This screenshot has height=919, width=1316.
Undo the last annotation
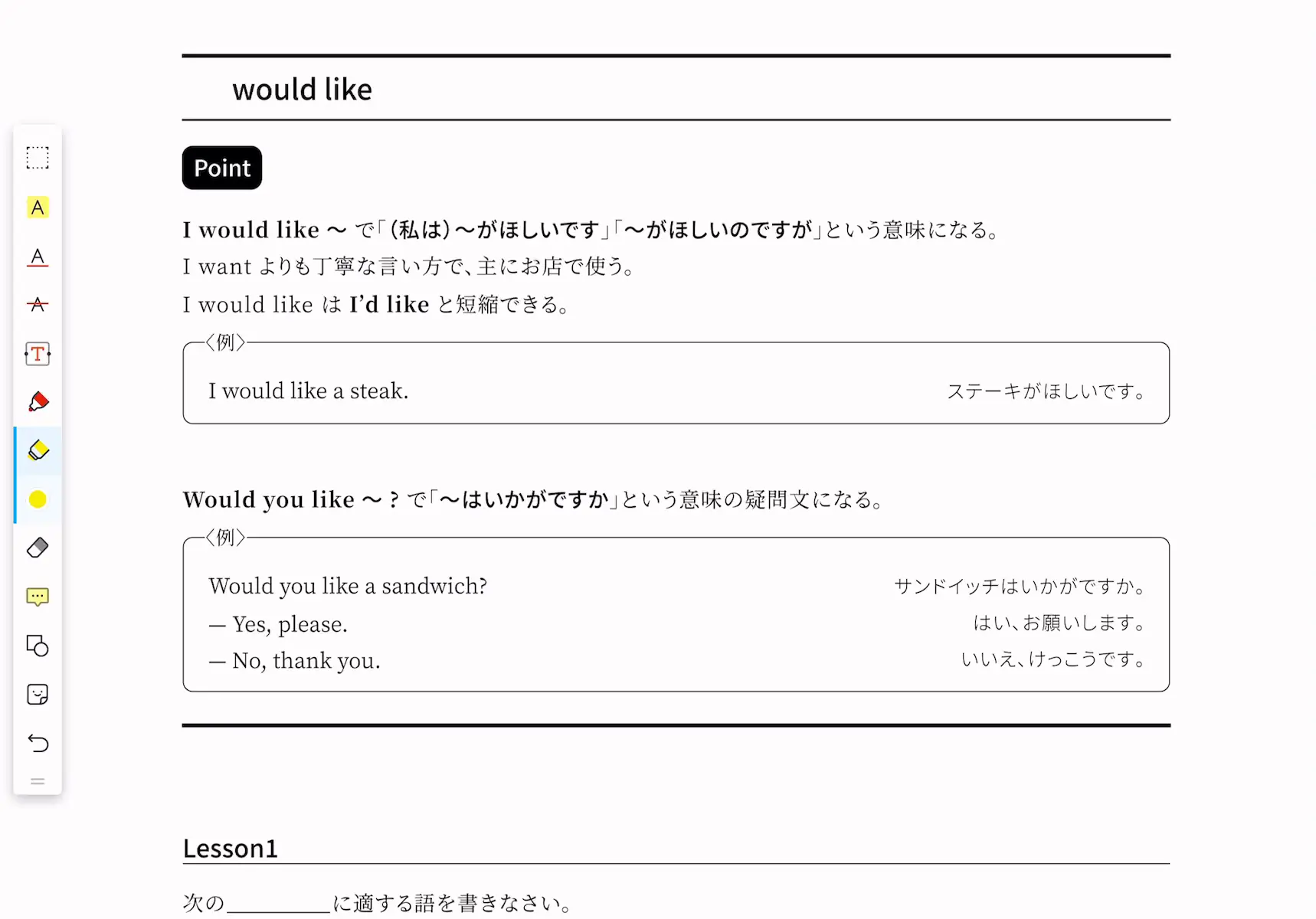pyautogui.click(x=38, y=743)
